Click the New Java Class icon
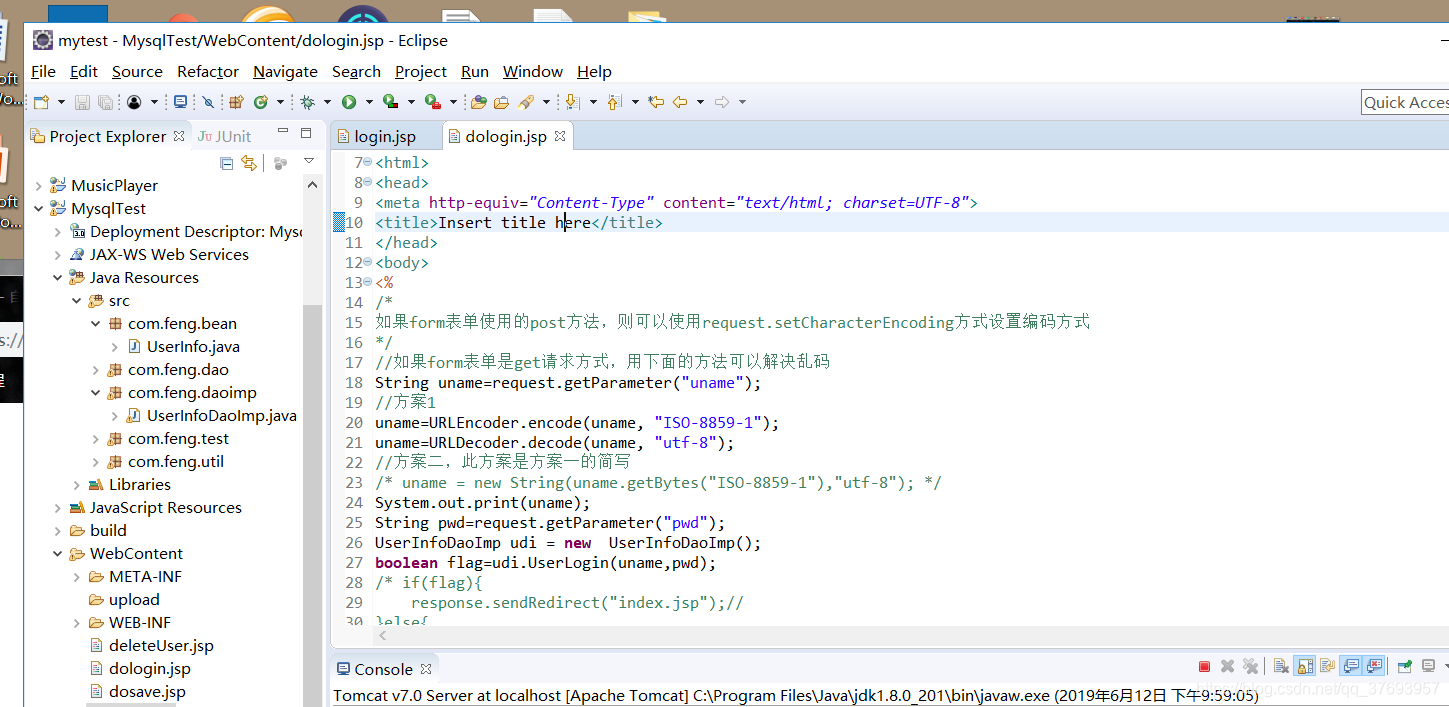 point(261,102)
